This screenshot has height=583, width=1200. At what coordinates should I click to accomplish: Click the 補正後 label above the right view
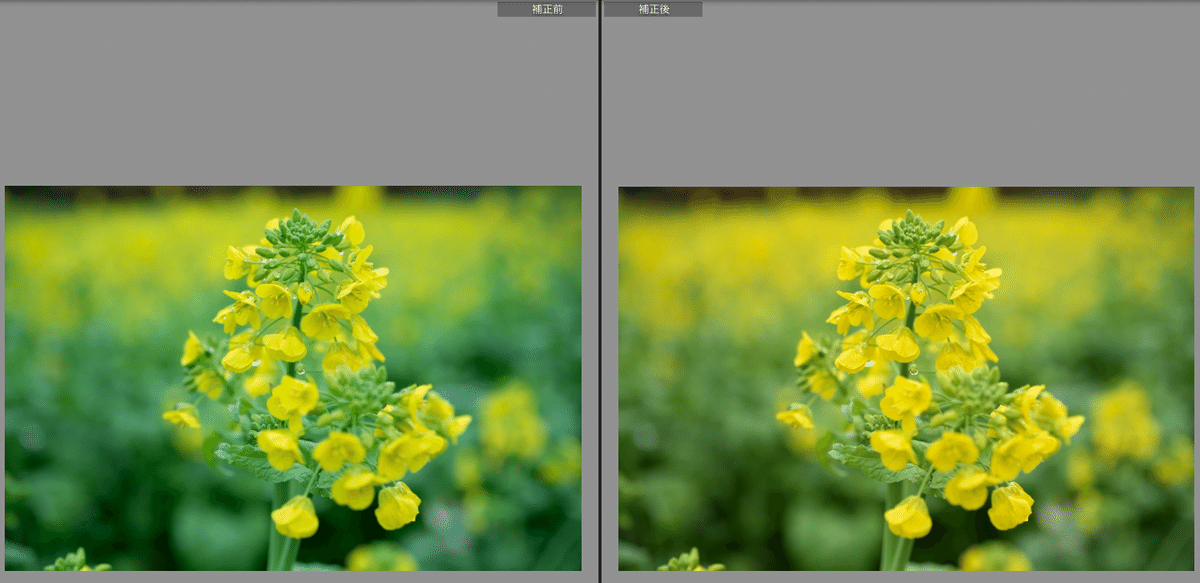click(652, 9)
